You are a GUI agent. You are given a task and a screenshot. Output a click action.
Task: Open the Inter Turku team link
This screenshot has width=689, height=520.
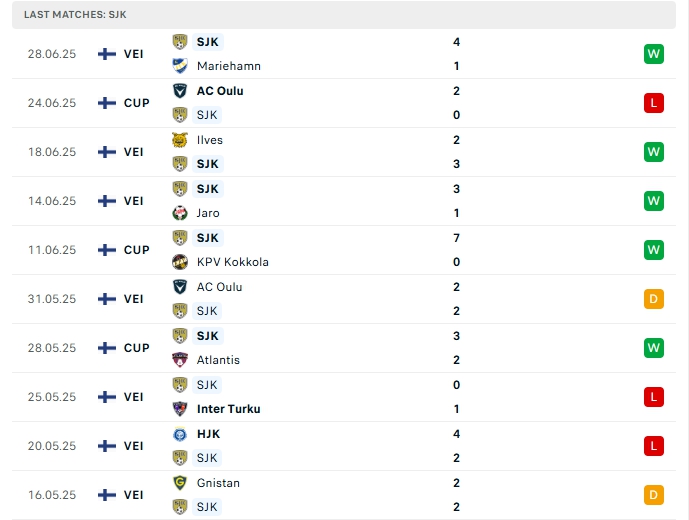point(230,409)
